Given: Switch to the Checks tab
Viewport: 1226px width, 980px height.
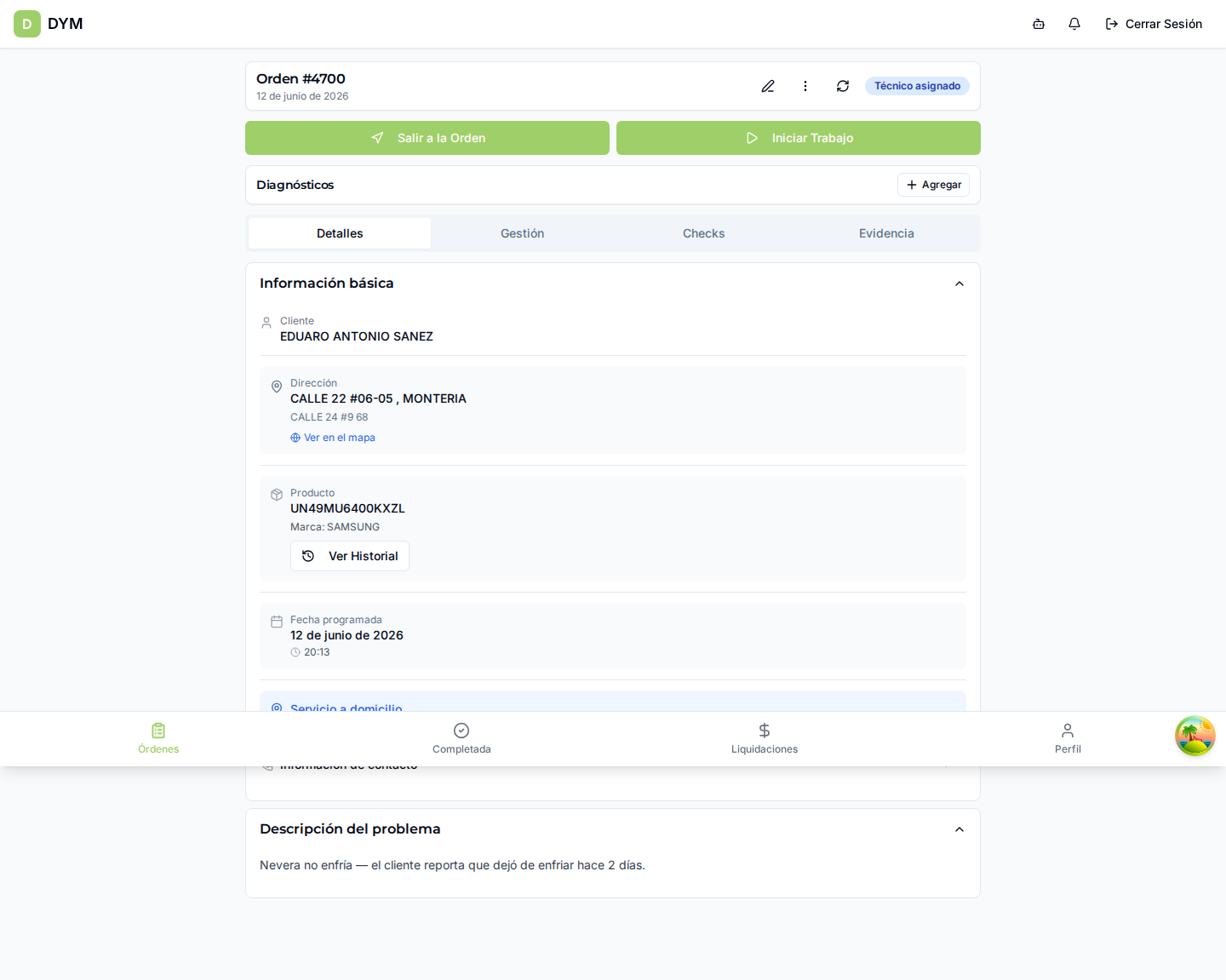Looking at the screenshot, I should 704,233.
